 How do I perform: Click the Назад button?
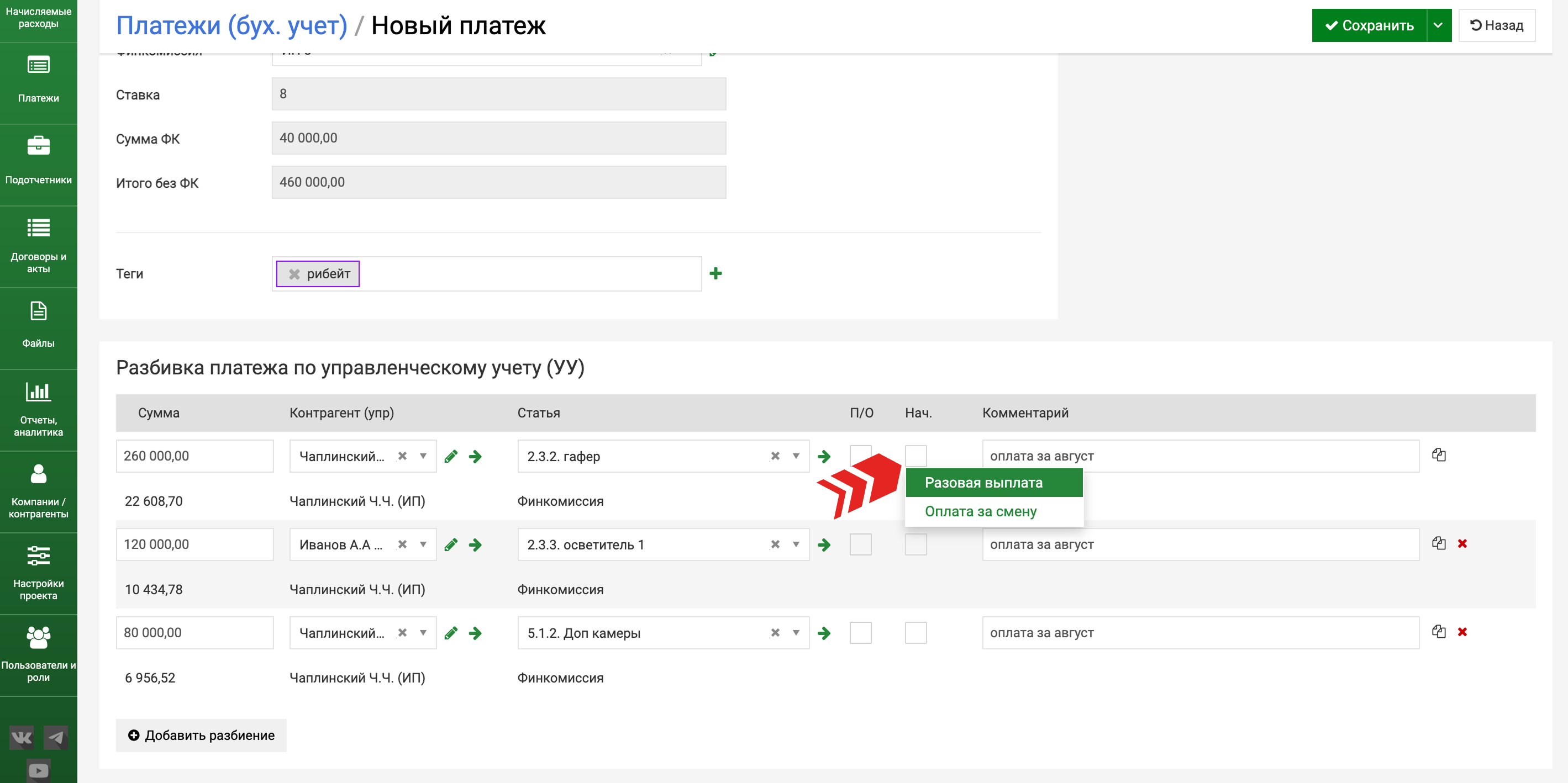1497,25
